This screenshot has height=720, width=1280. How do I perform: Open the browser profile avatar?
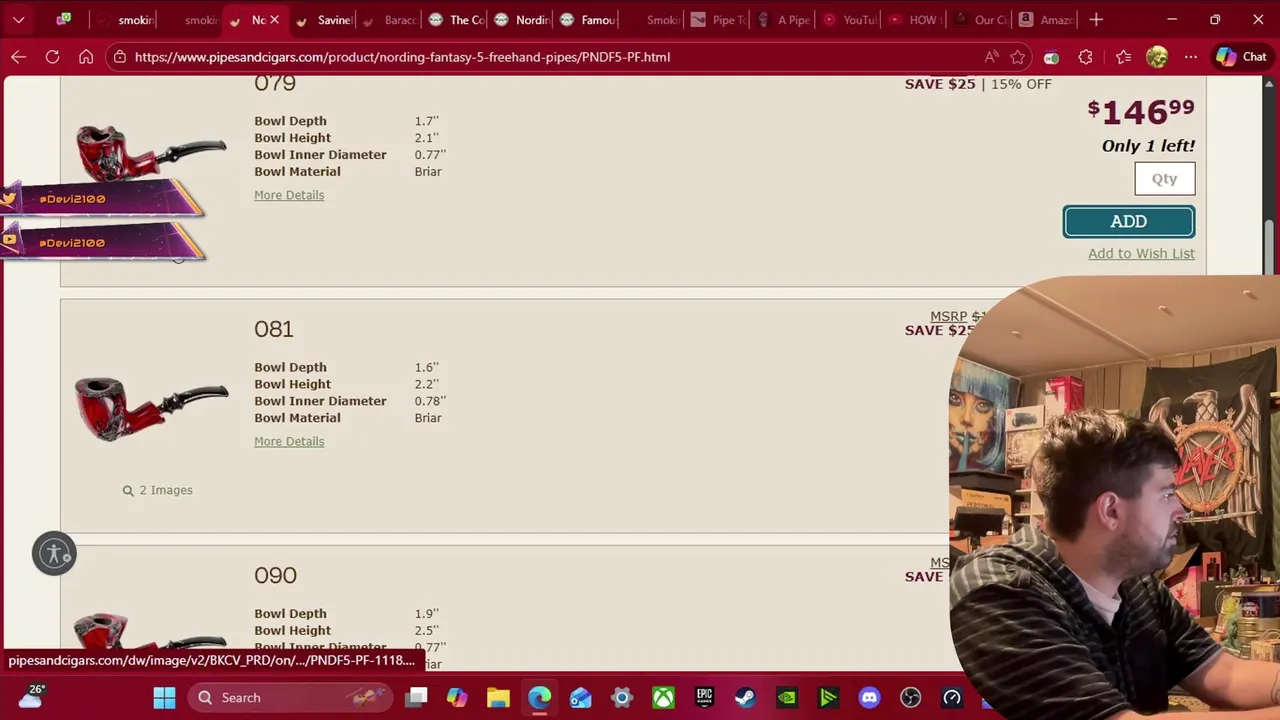click(x=1157, y=57)
